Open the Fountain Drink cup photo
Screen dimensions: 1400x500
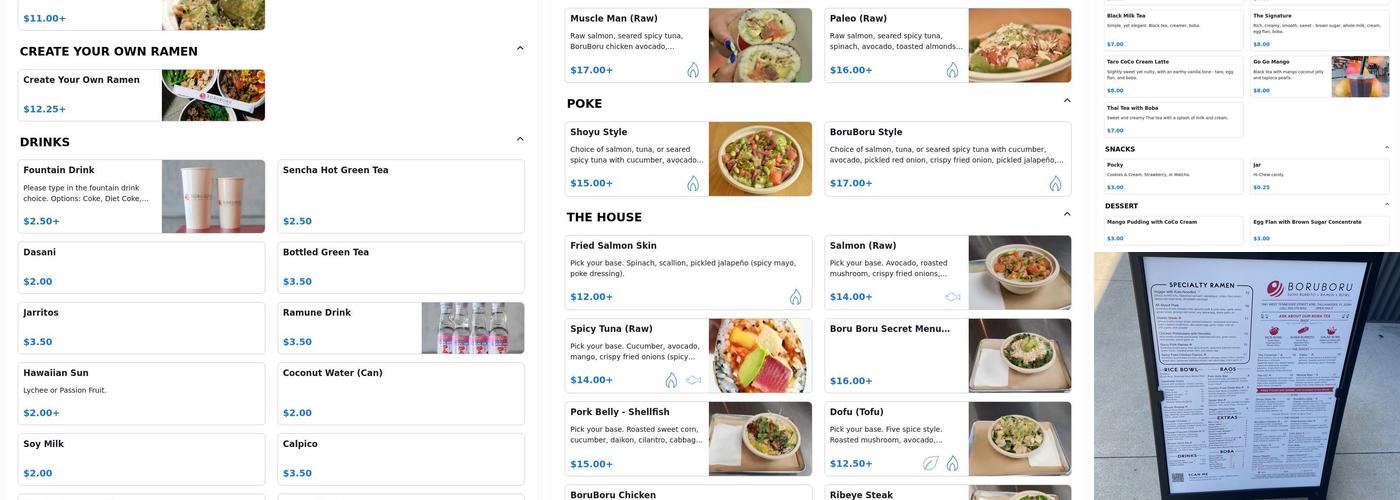coord(213,196)
